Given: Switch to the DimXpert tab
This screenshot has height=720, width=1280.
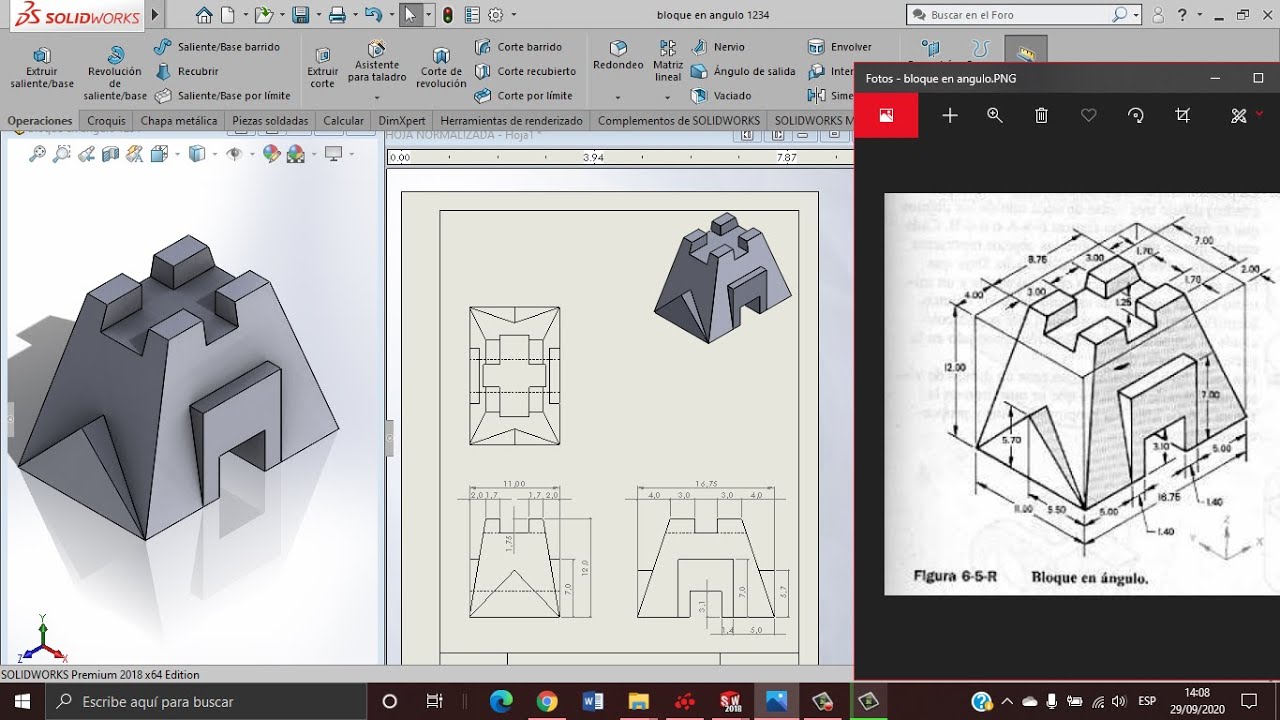Looking at the screenshot, I should point(402,120).
